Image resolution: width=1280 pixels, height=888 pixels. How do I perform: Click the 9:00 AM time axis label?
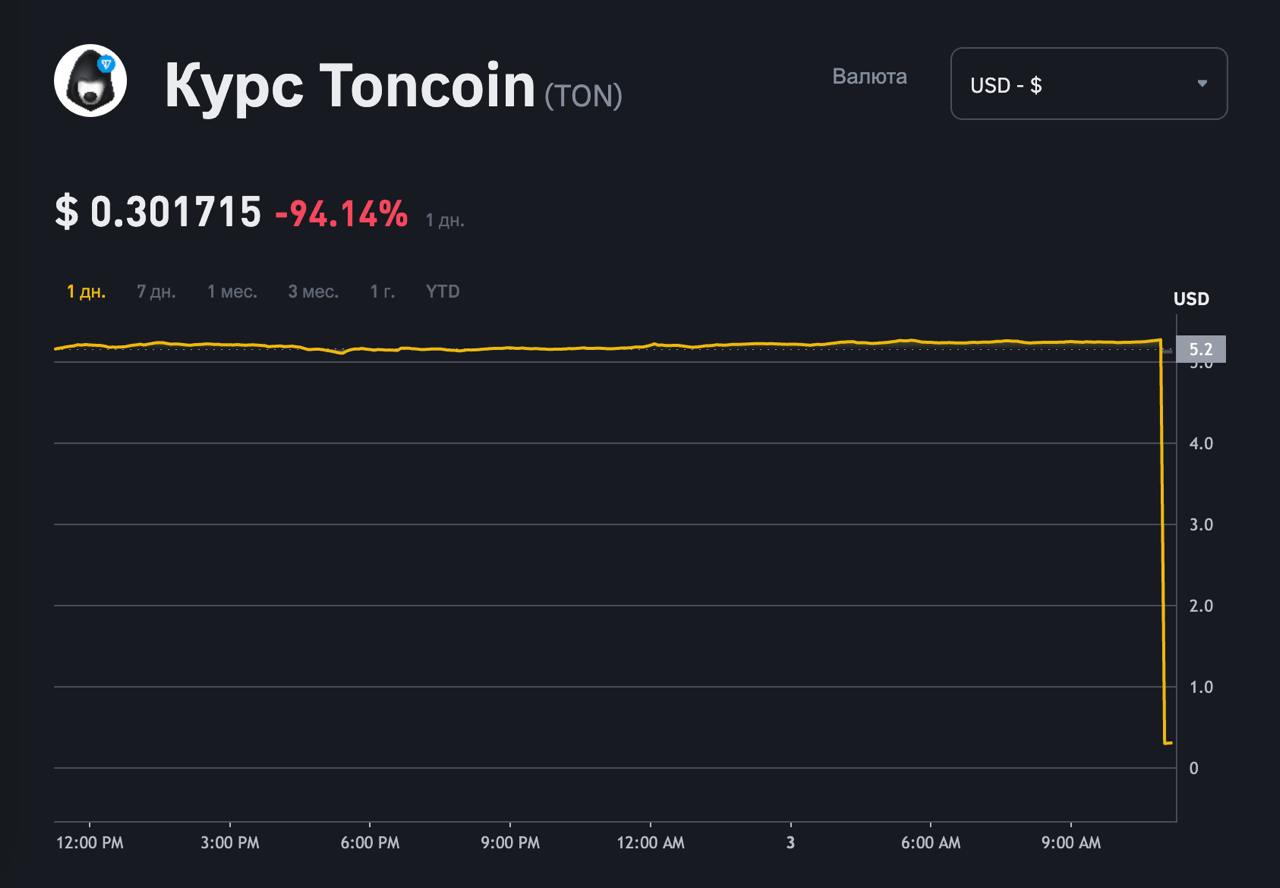[1070, 843]
